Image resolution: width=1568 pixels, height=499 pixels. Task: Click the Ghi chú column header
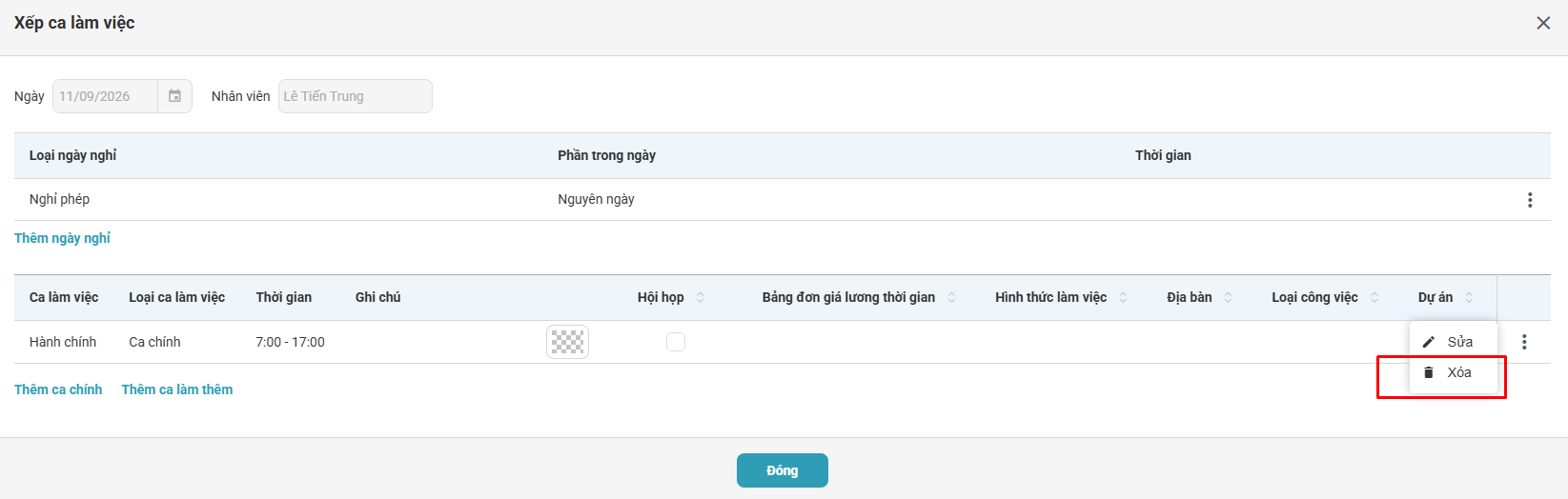(x=377, y=297)
